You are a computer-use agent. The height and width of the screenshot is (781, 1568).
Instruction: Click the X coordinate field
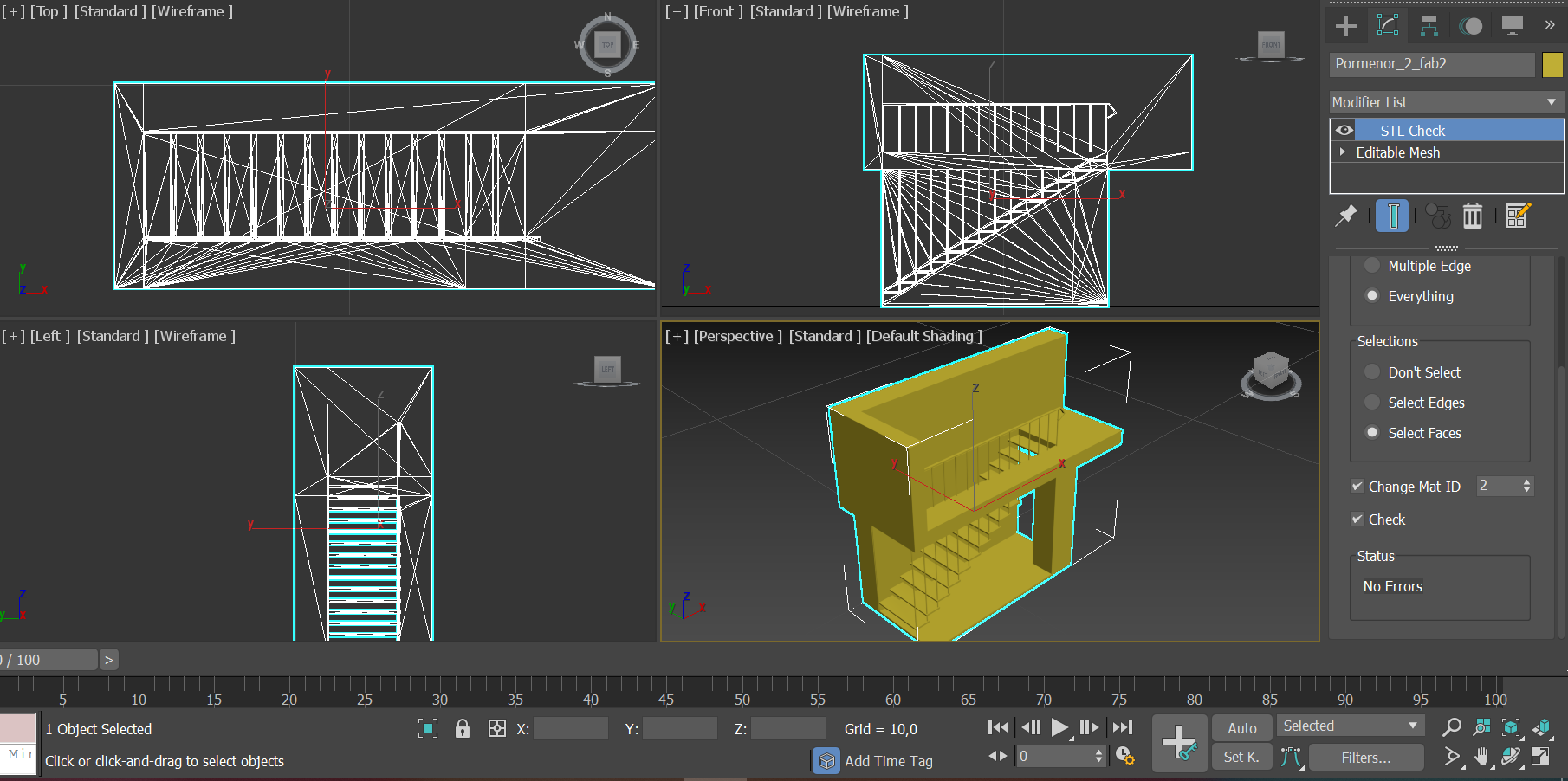click(x=571, y=729)
